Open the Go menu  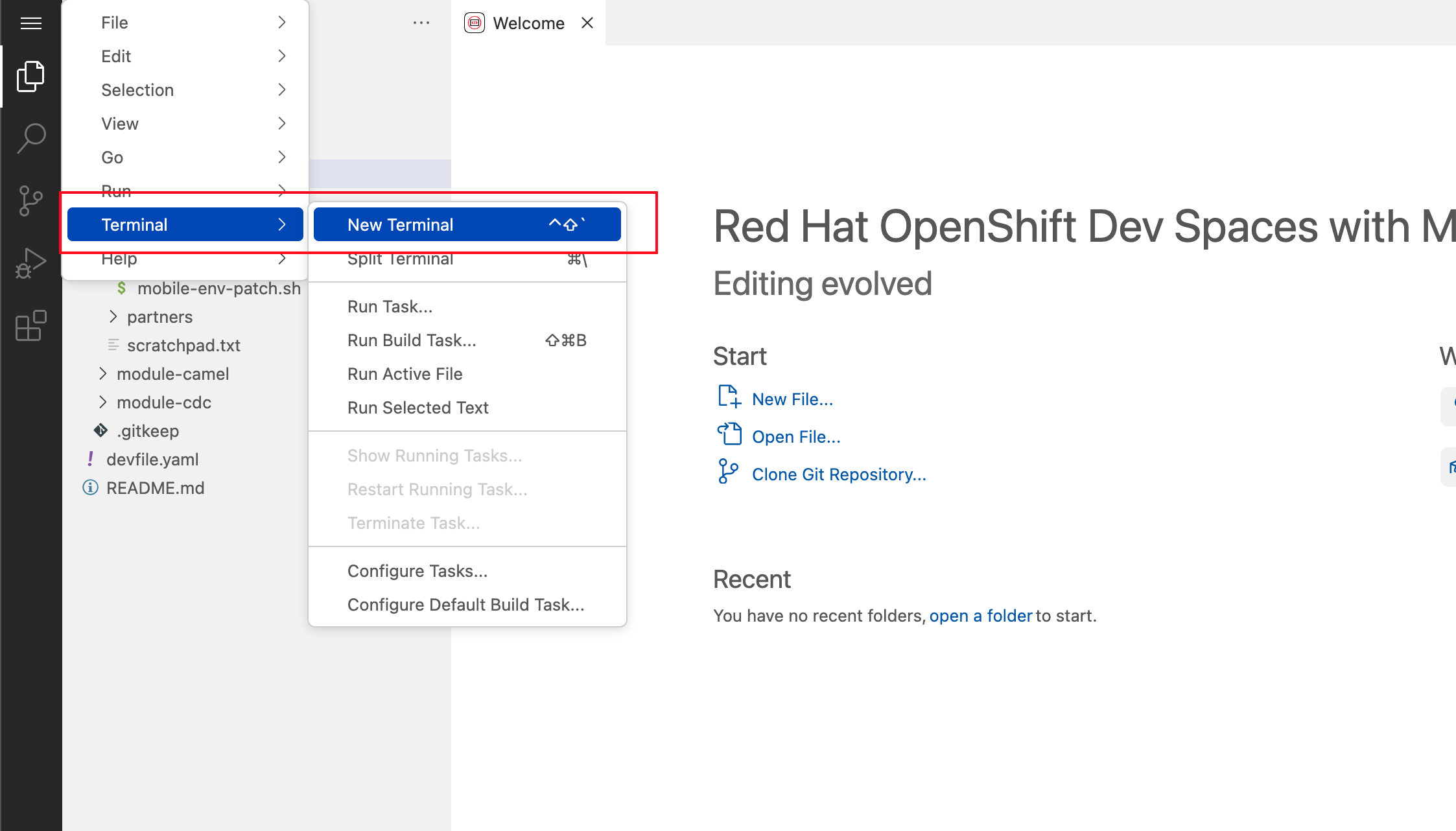pos(185,158)
